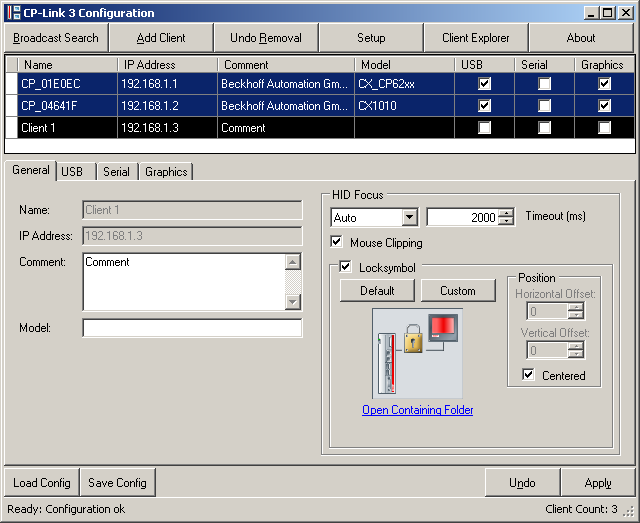This screenshot has width=640, height=523.
Task: Click IP cell 192.168.1.2
Action: tap(167, 106)
